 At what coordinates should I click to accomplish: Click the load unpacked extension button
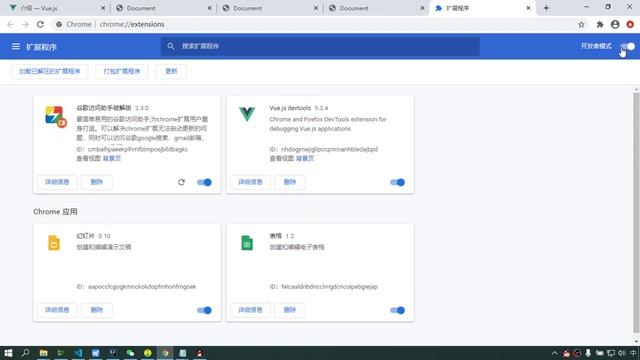(x=49, y=71)
